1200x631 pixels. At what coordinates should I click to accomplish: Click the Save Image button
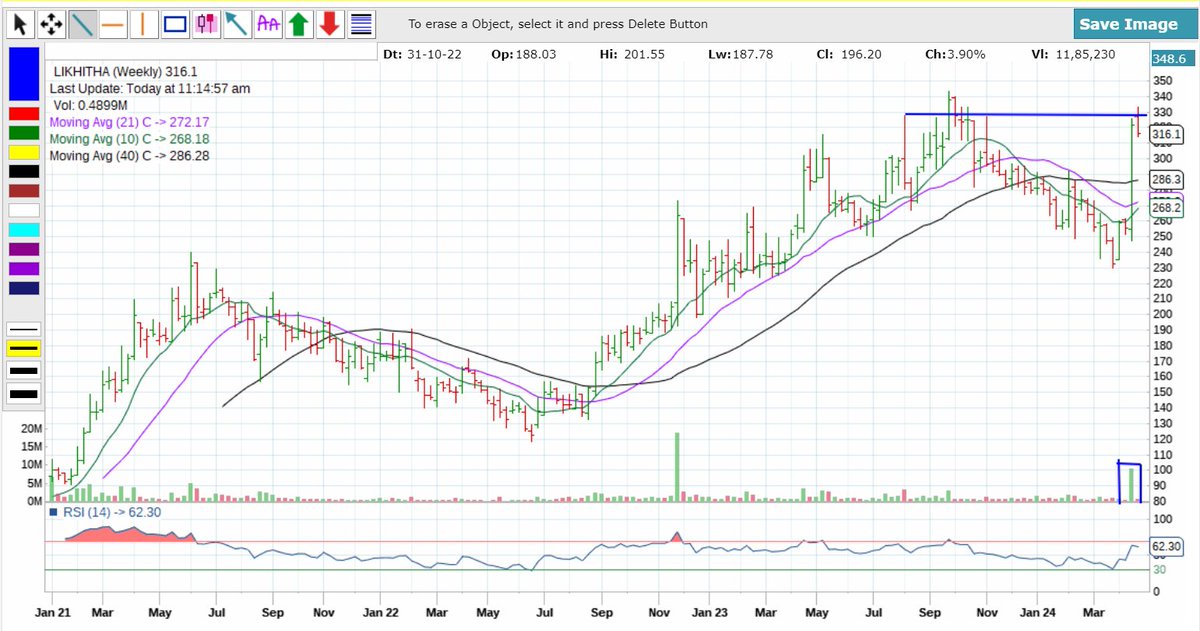point(1133,22)
